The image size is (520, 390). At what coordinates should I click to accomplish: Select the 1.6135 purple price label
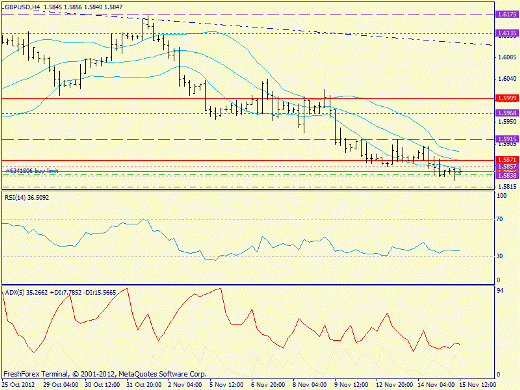[x=507, y=33]
